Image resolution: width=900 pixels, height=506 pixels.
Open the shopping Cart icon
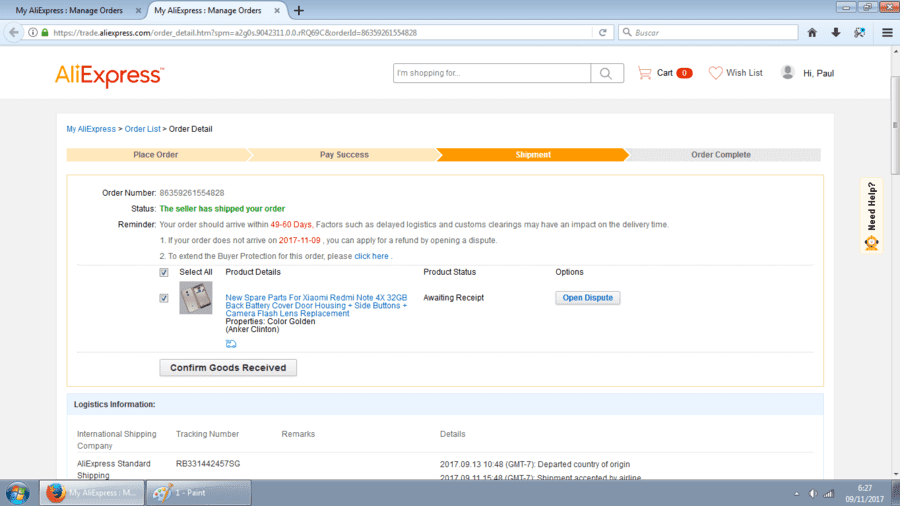[645, 73]
